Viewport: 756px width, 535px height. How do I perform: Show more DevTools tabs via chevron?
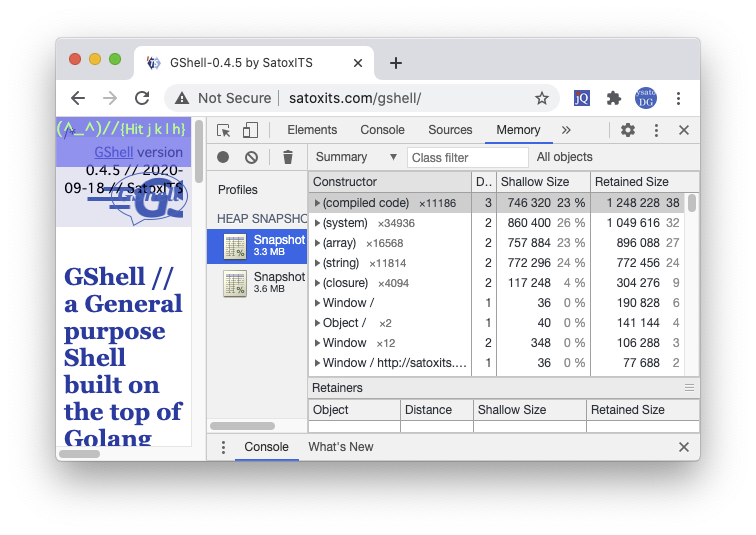tap(566, 130)
